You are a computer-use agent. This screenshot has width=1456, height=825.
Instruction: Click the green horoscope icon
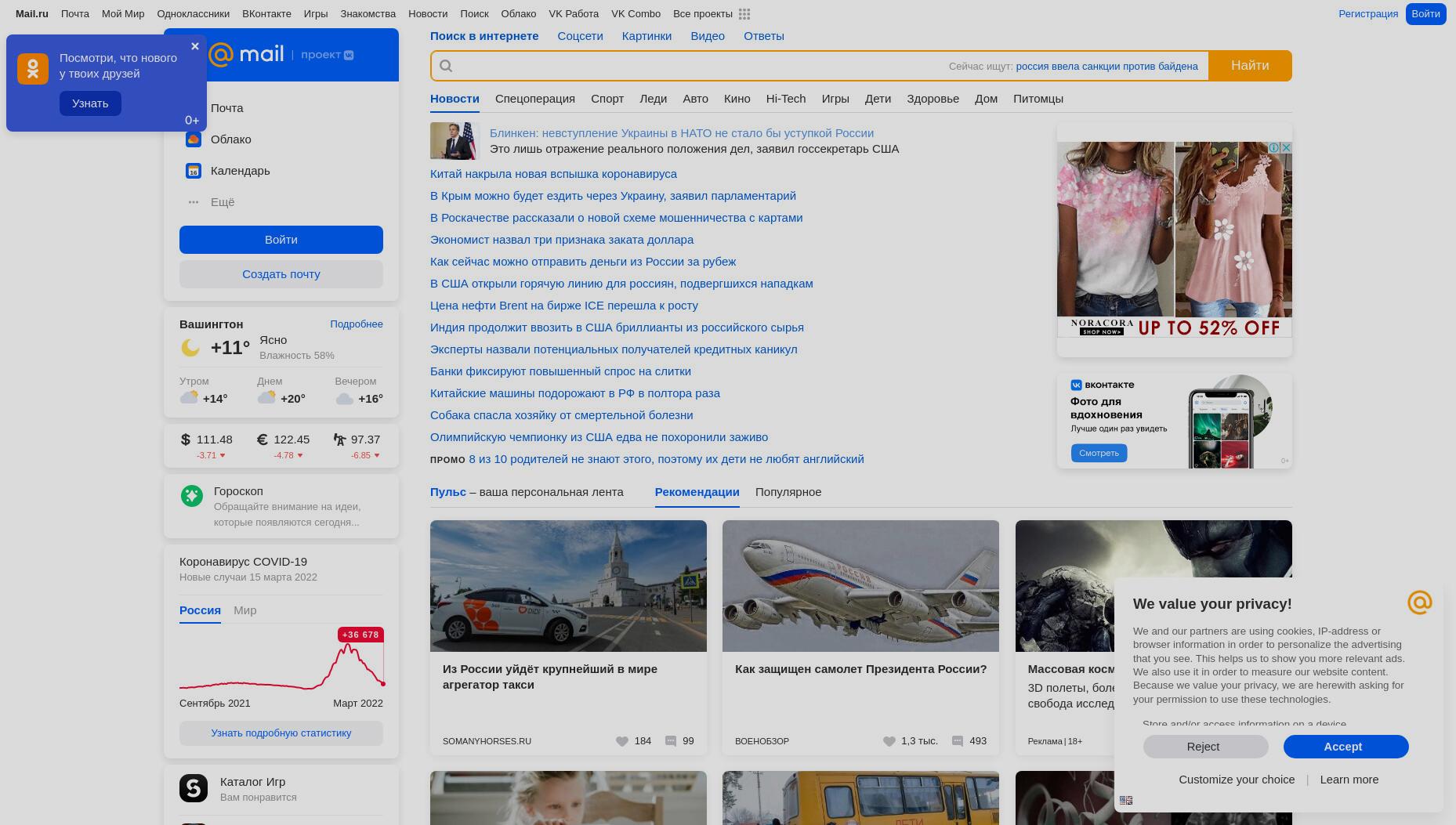(x=192, y=496)
